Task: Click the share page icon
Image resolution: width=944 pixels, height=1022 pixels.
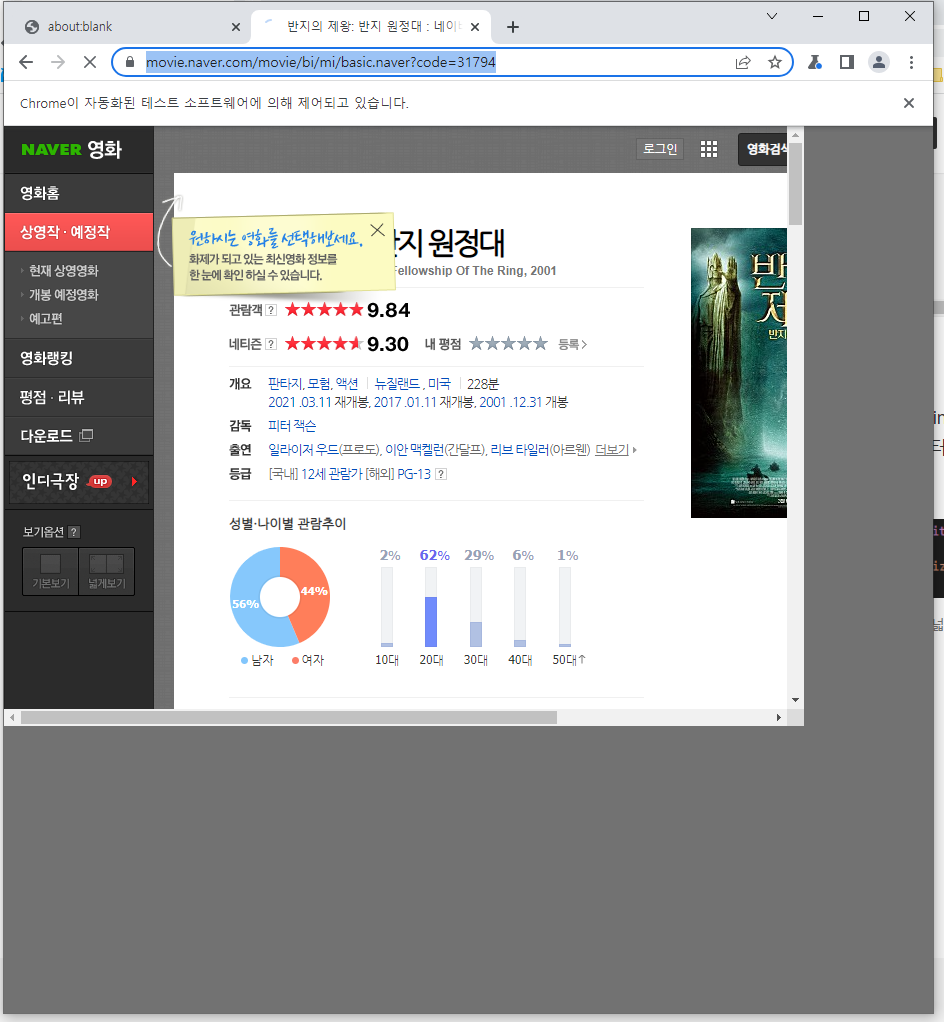Action: pyautogui.click(x=743, y=62)
